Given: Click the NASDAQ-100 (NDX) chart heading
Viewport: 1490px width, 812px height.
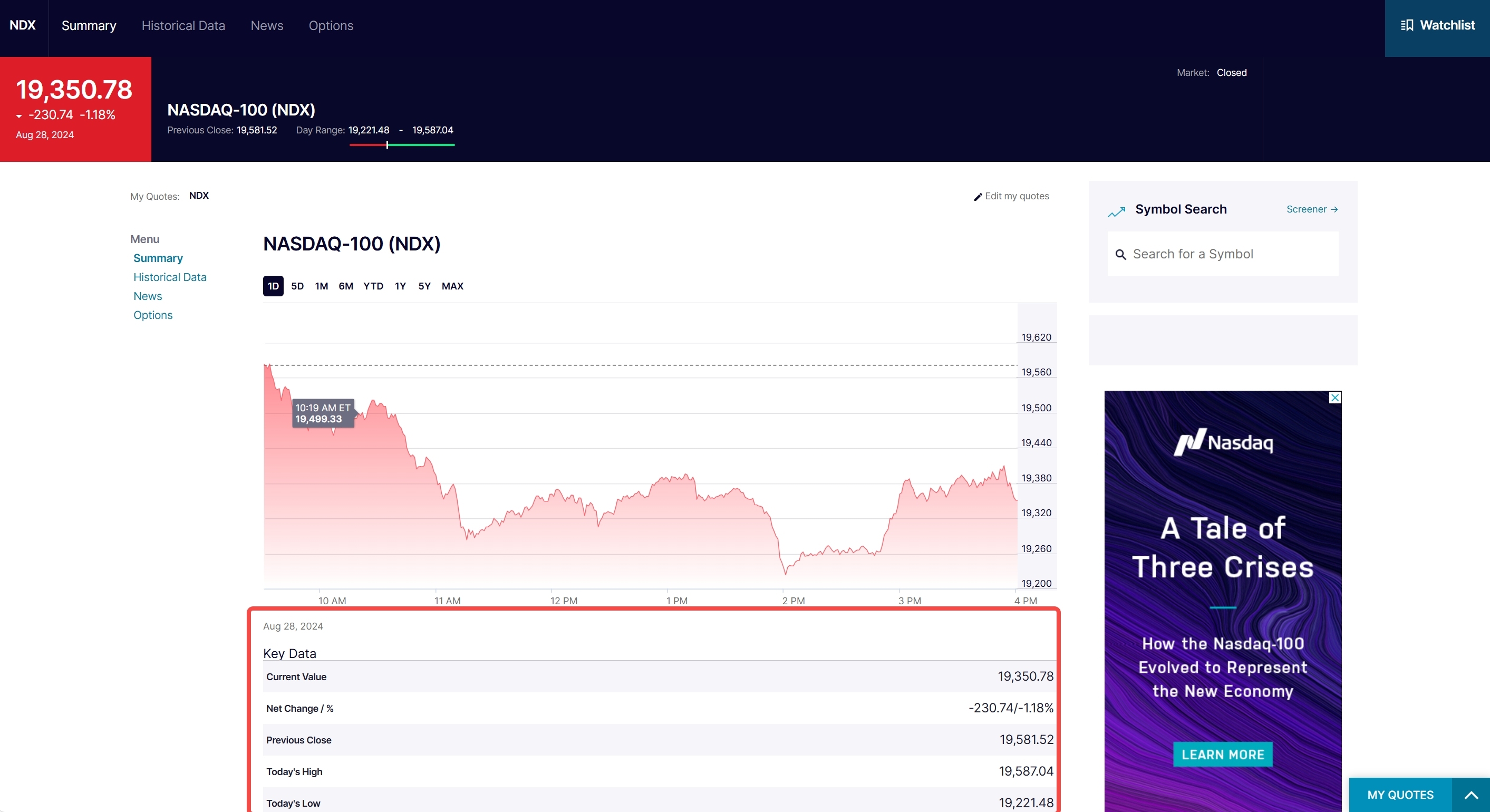Looking at the screenshot, I should pyautogui.click(x=352, y=244).
